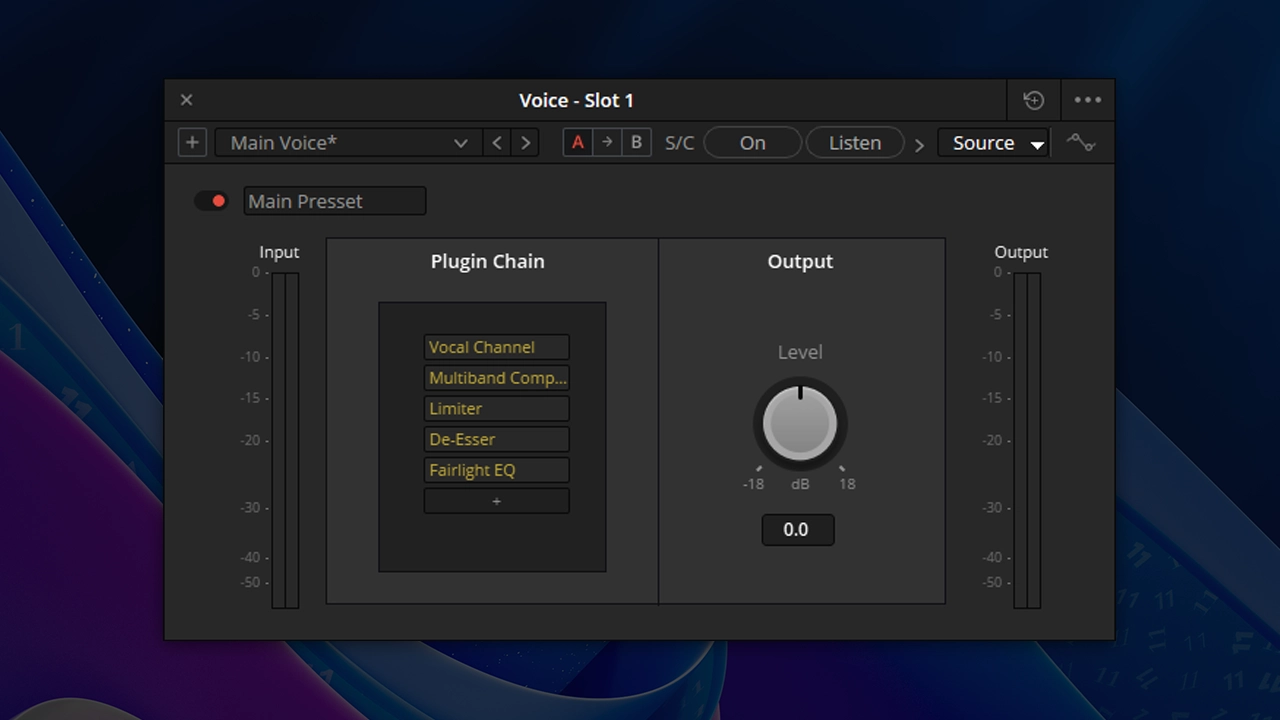Open the Main Voice* preset dropdown
1280x720 pixels.
[x=347, y=142]
